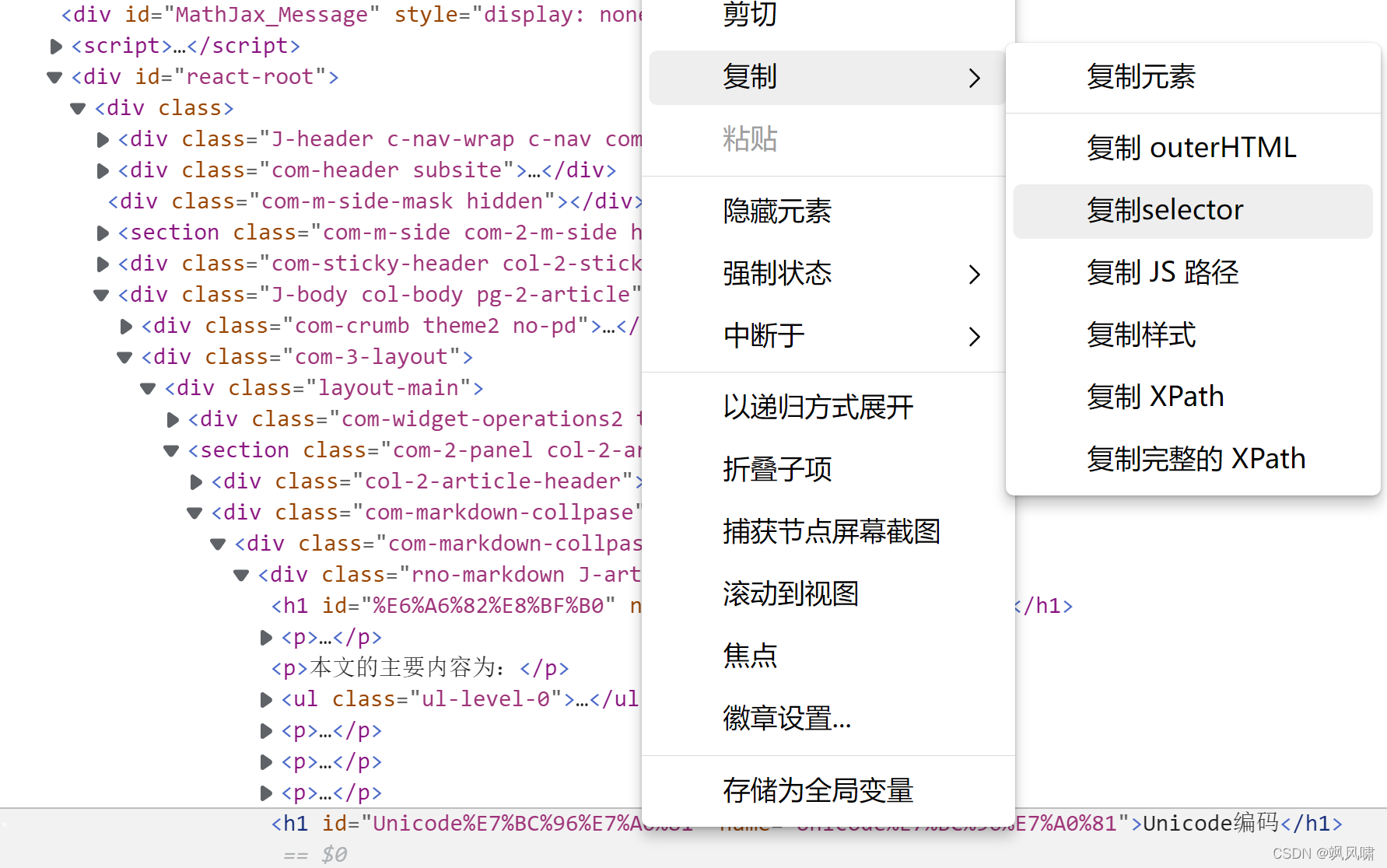Collapse the layout-main div
Viewport: 1387px width, 868px height.
[148, 389]
